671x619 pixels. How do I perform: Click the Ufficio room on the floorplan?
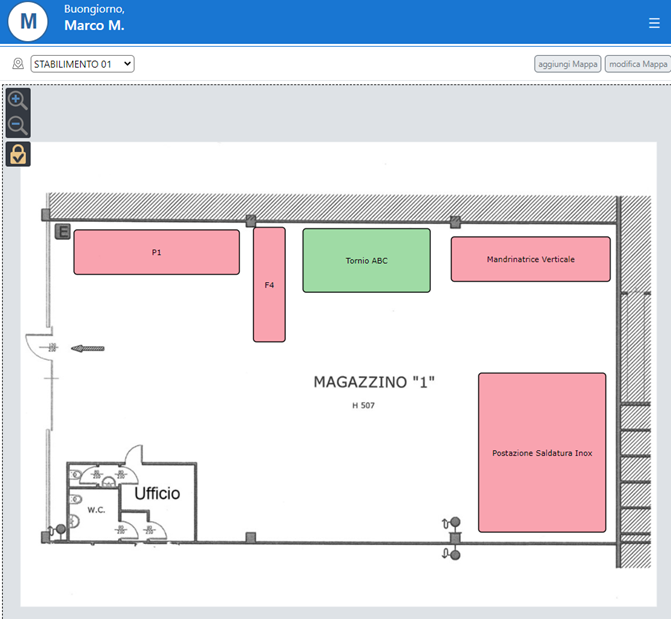(x=157, y=493)
